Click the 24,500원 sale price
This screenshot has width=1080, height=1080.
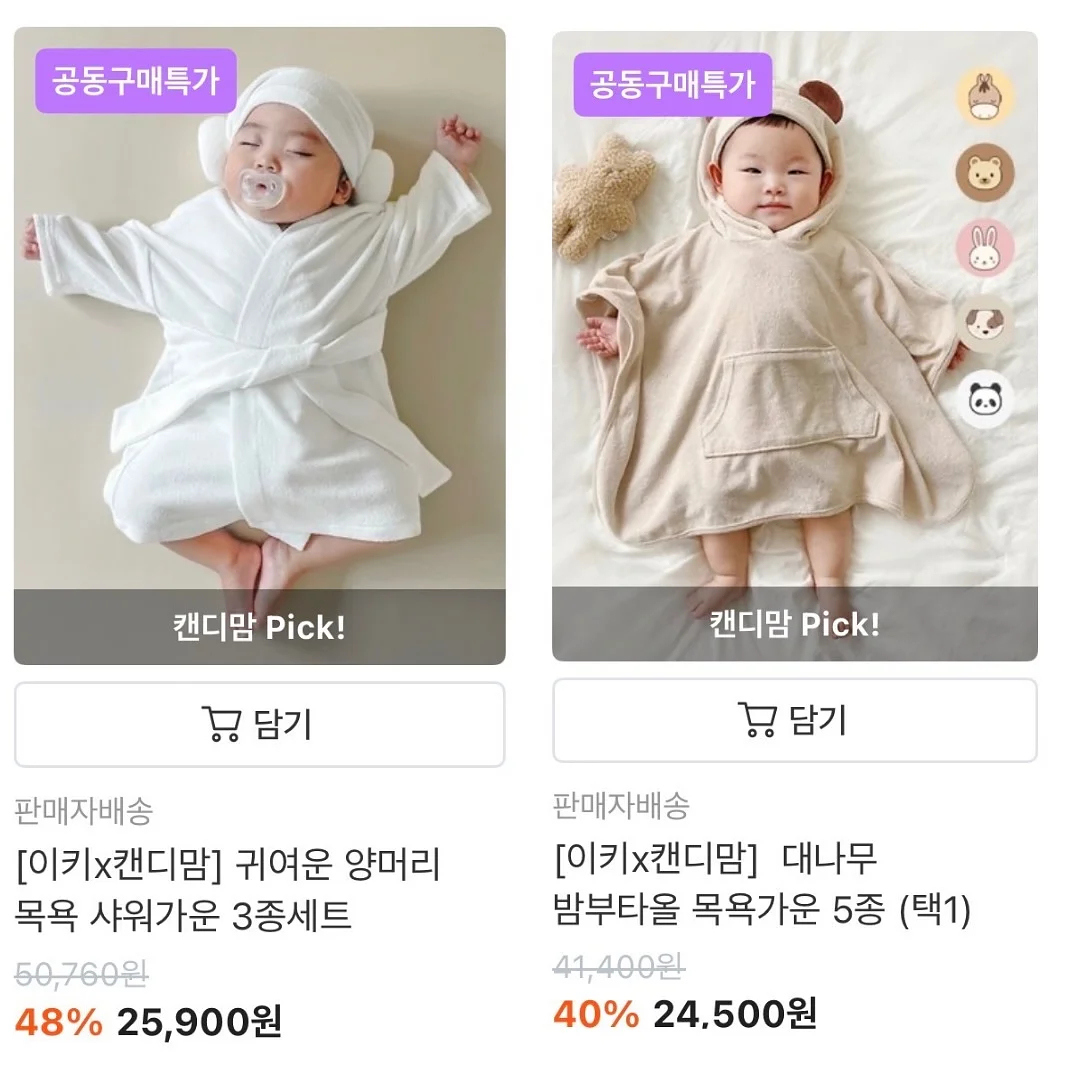click(735, 1014)
